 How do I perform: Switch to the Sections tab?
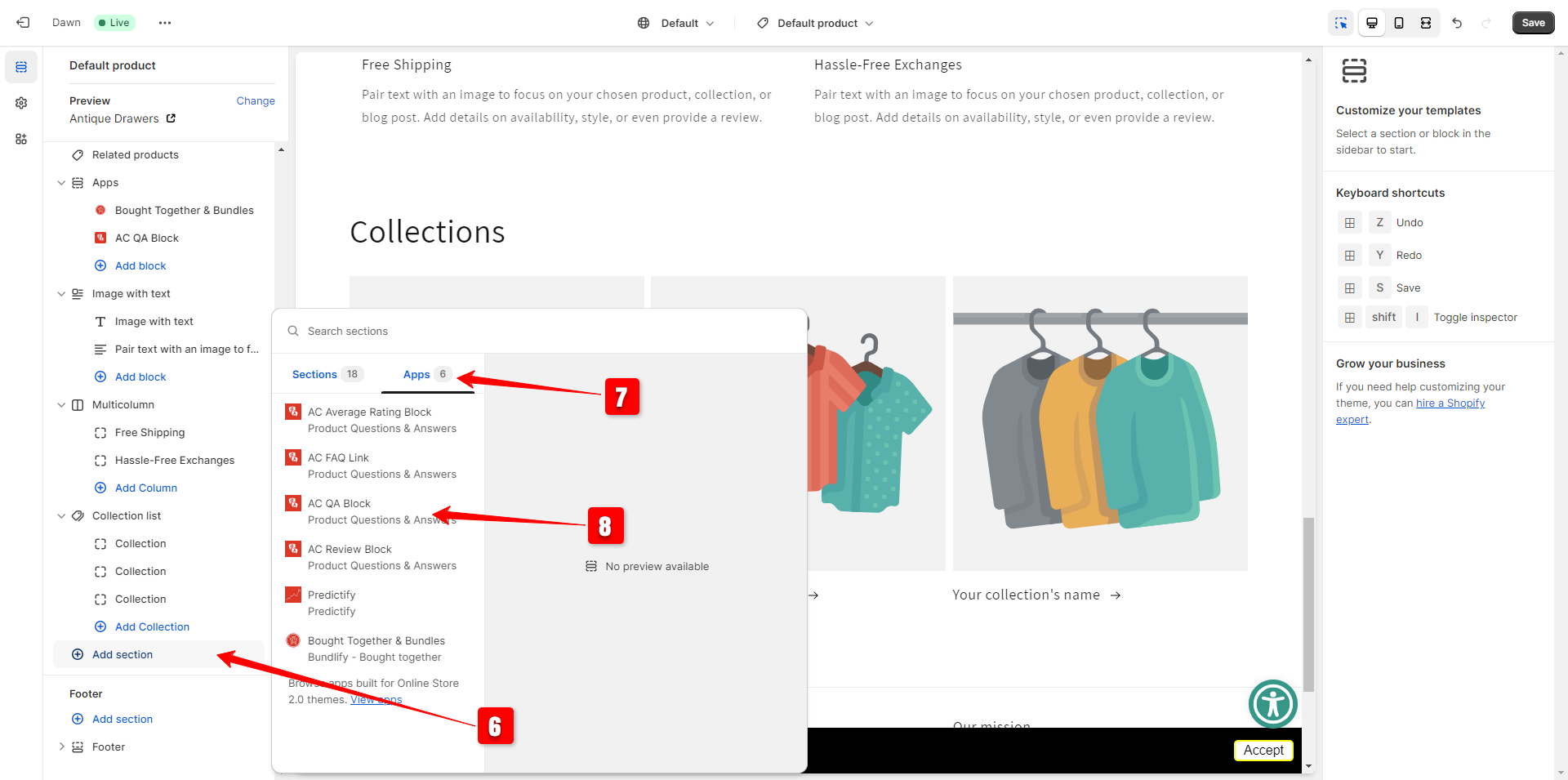(x=326, y=375)
